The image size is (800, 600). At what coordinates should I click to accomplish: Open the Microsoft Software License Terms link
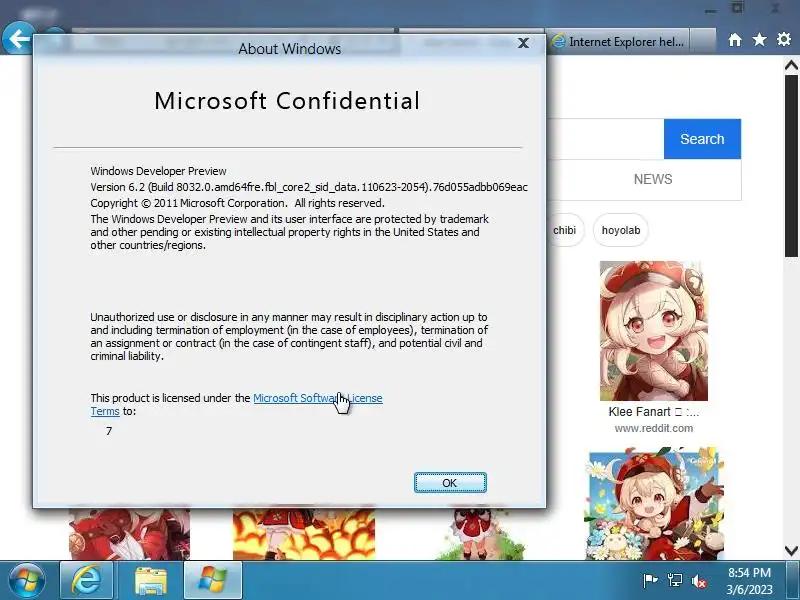coord(317,398)
